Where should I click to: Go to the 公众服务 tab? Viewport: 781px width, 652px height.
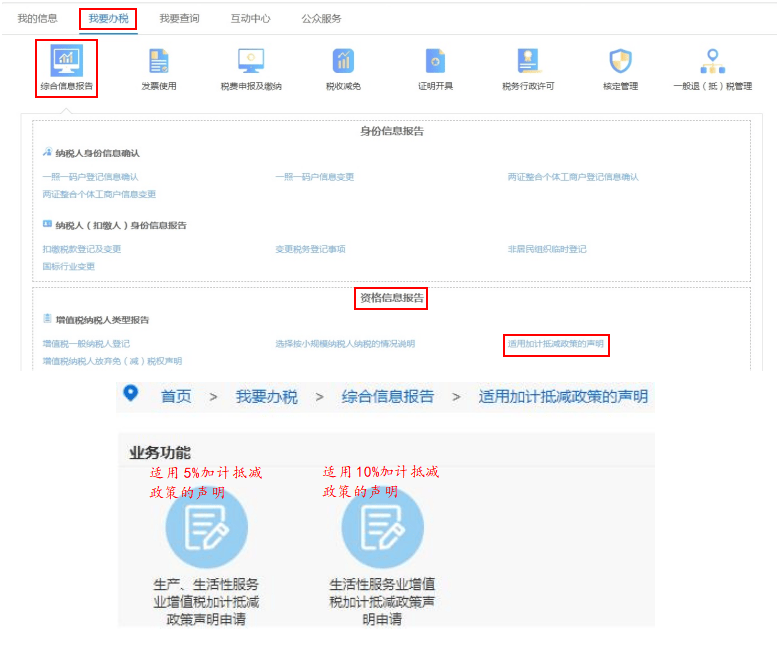pos(321,19)
